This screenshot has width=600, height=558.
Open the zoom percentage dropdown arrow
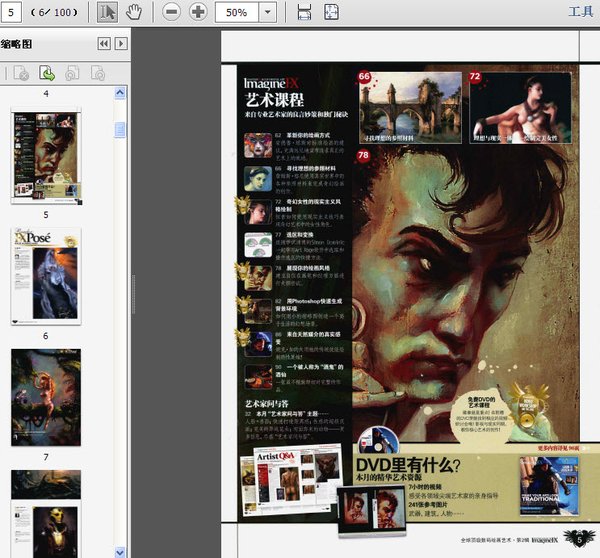point(267,13)
